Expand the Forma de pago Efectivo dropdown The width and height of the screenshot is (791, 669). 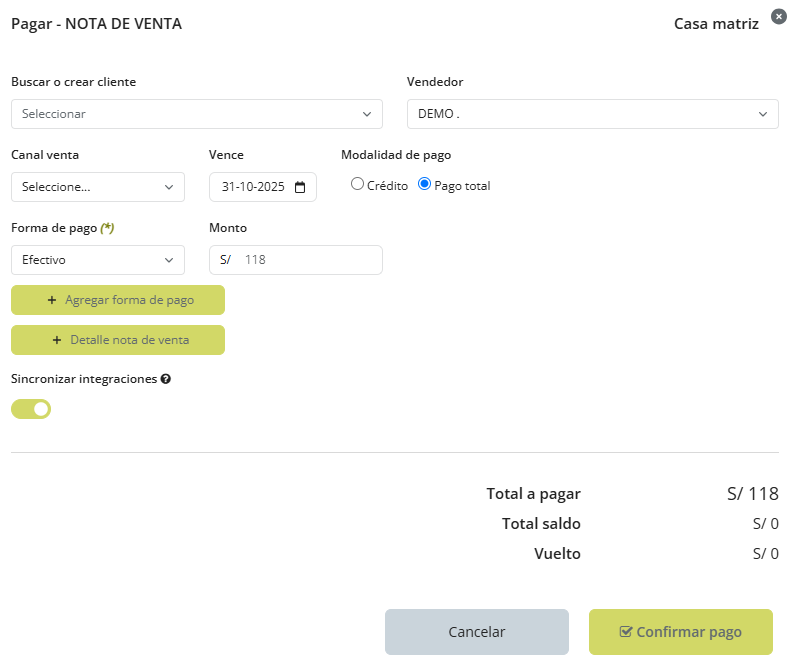97,260
